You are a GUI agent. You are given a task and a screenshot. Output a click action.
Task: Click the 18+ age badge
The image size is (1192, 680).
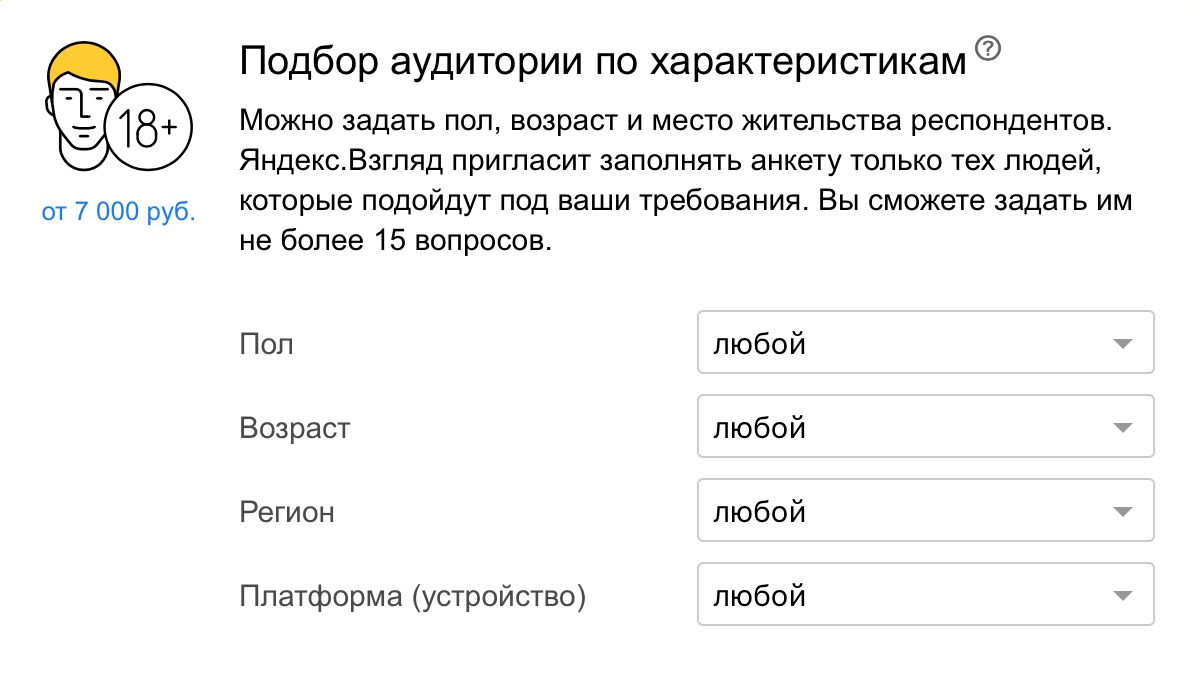[147, 128]
